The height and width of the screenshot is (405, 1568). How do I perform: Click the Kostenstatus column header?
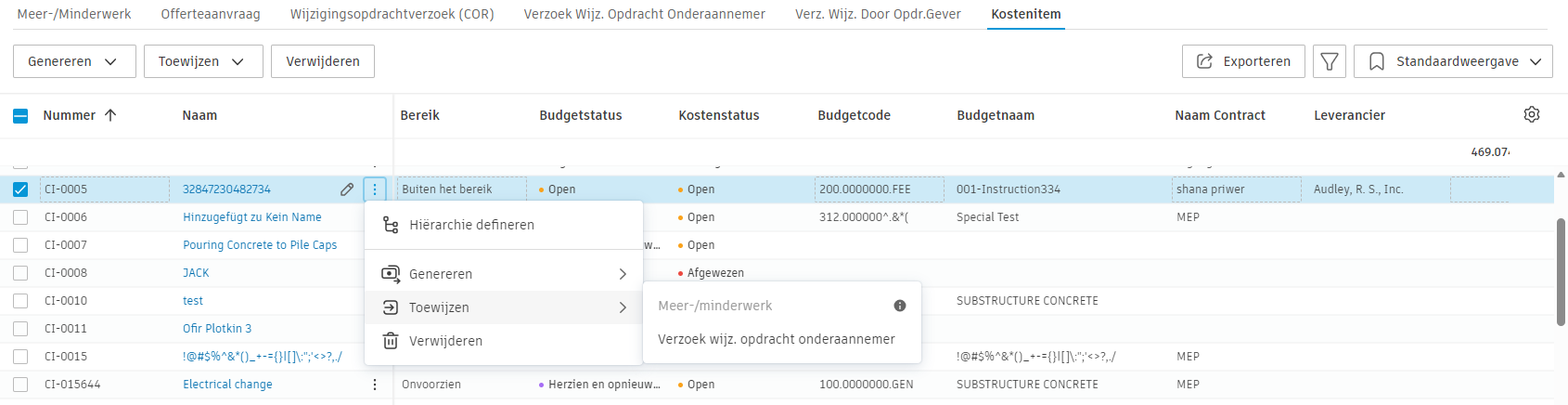pyautogui.click(x=719, y=115)
